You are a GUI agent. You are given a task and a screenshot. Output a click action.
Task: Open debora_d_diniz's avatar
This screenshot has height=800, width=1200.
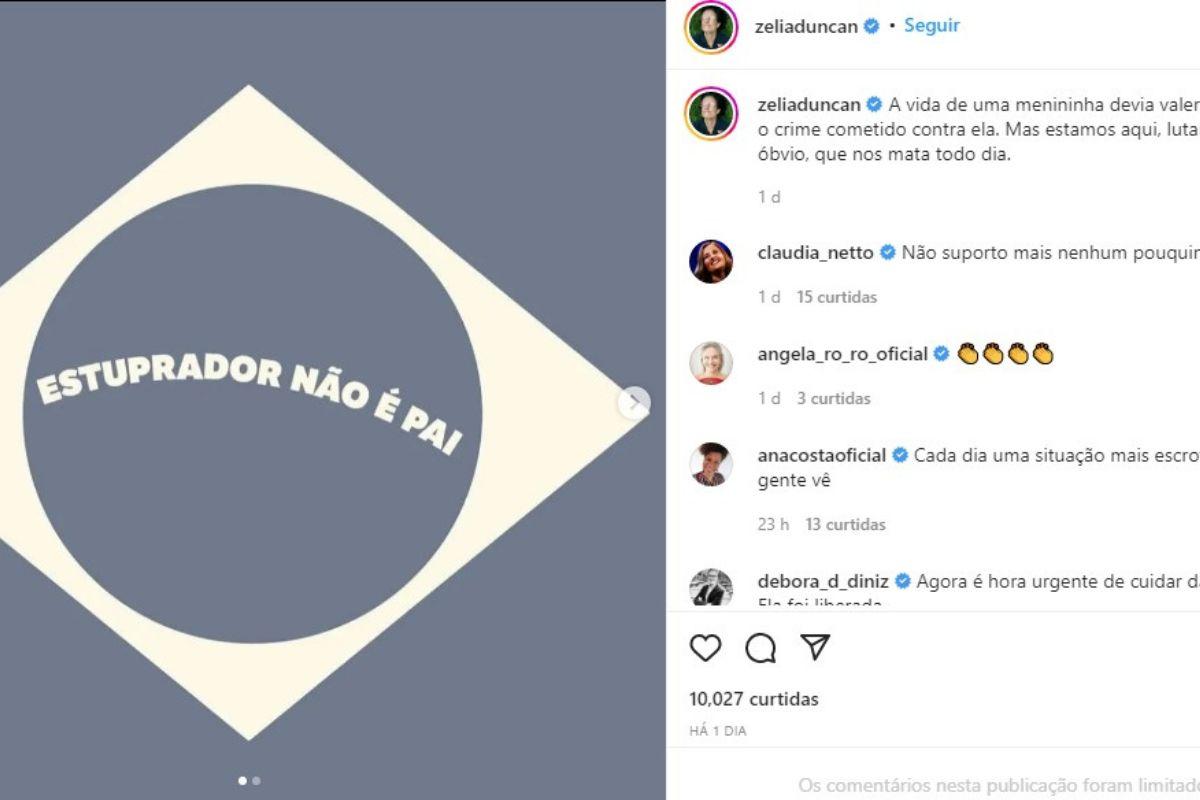711,588
